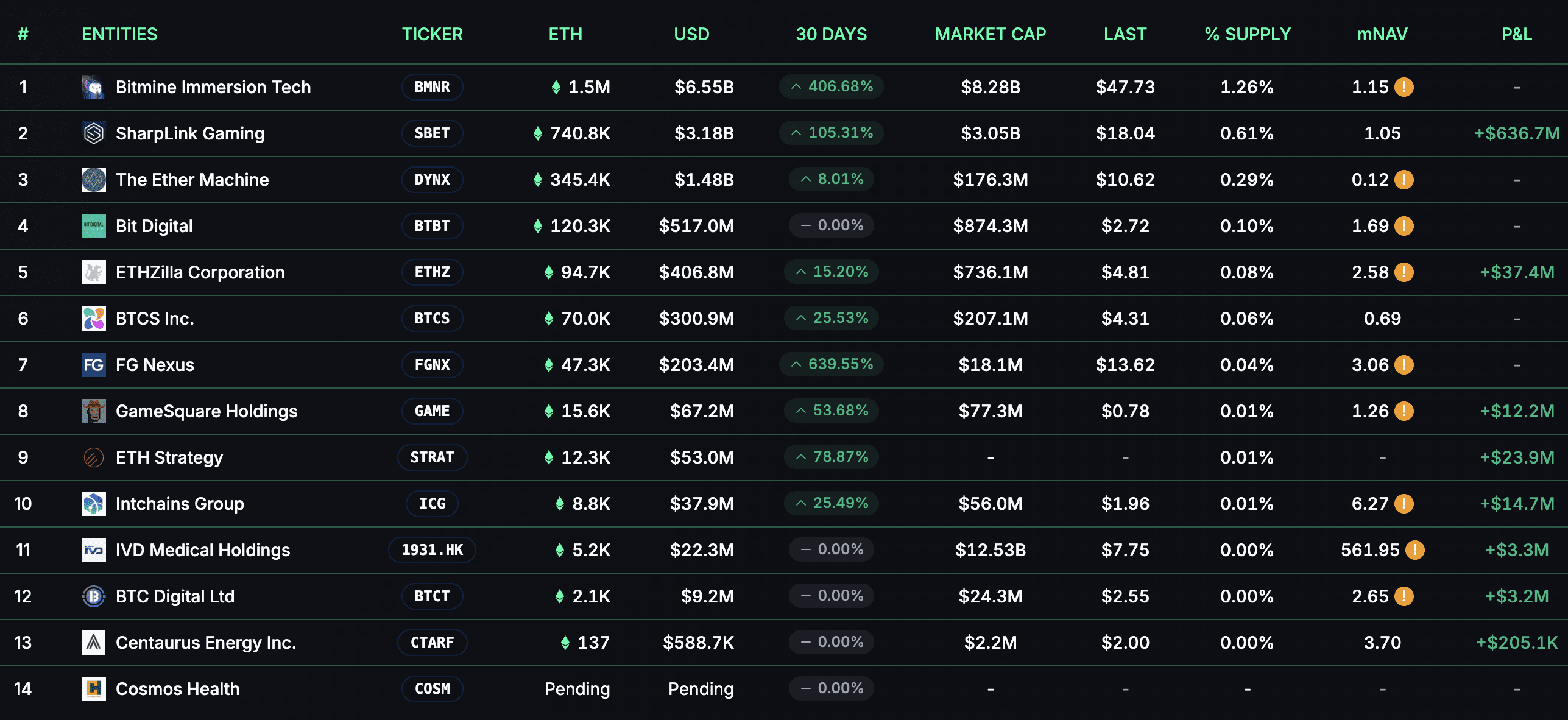Click the FGNX ticker badge
The width and height of the screenshot is (1568, 720).
pyautogui.click(x=433, y=365)
